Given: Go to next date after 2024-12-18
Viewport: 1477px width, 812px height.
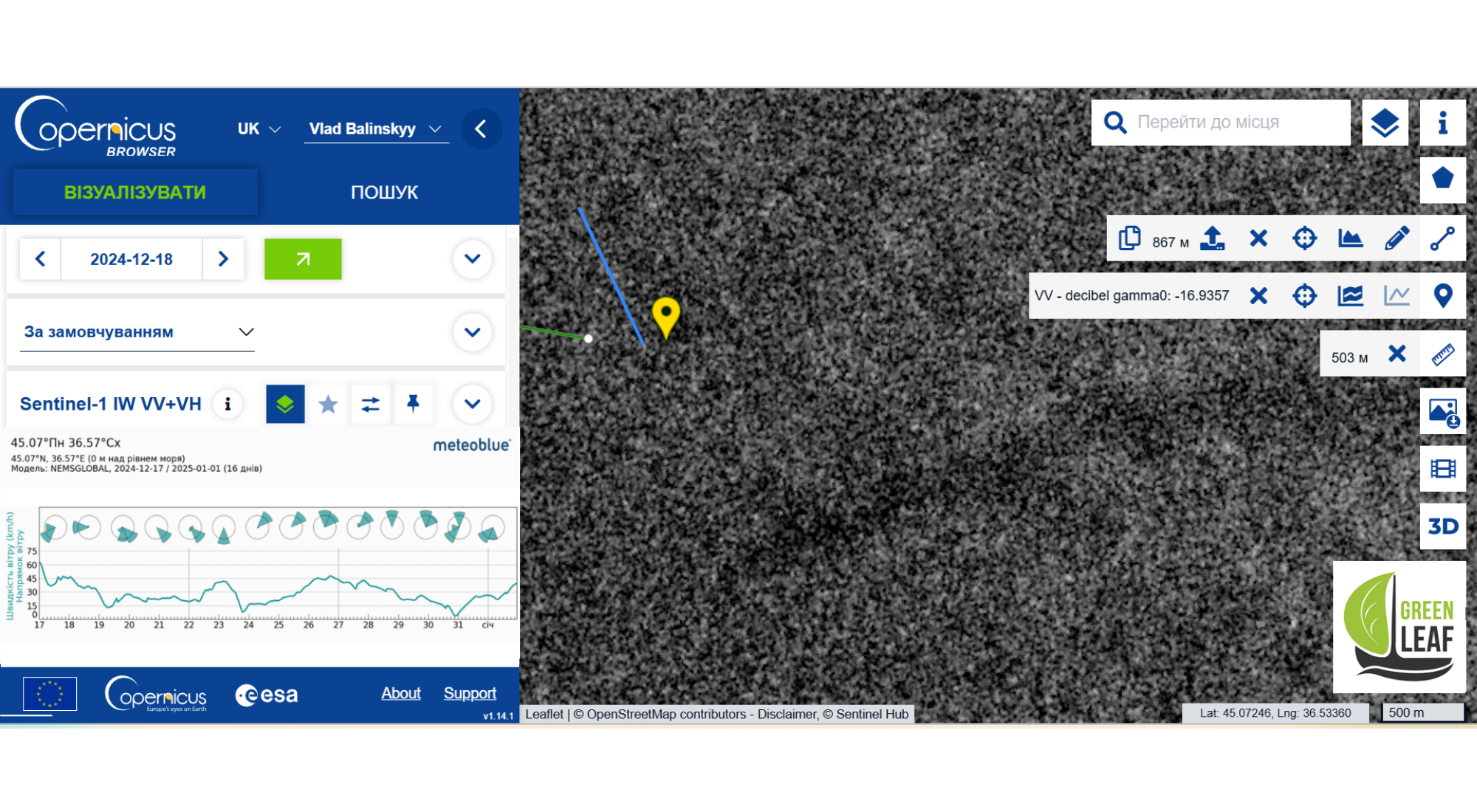Looking at the screenshot, I should [223, 259].
